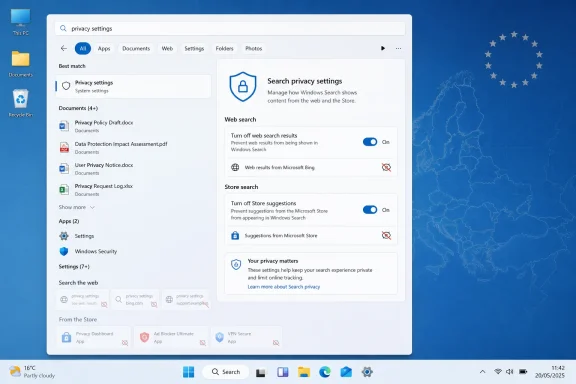Expand Show more under Documents
576x384 pixels.
coord(76,207)
